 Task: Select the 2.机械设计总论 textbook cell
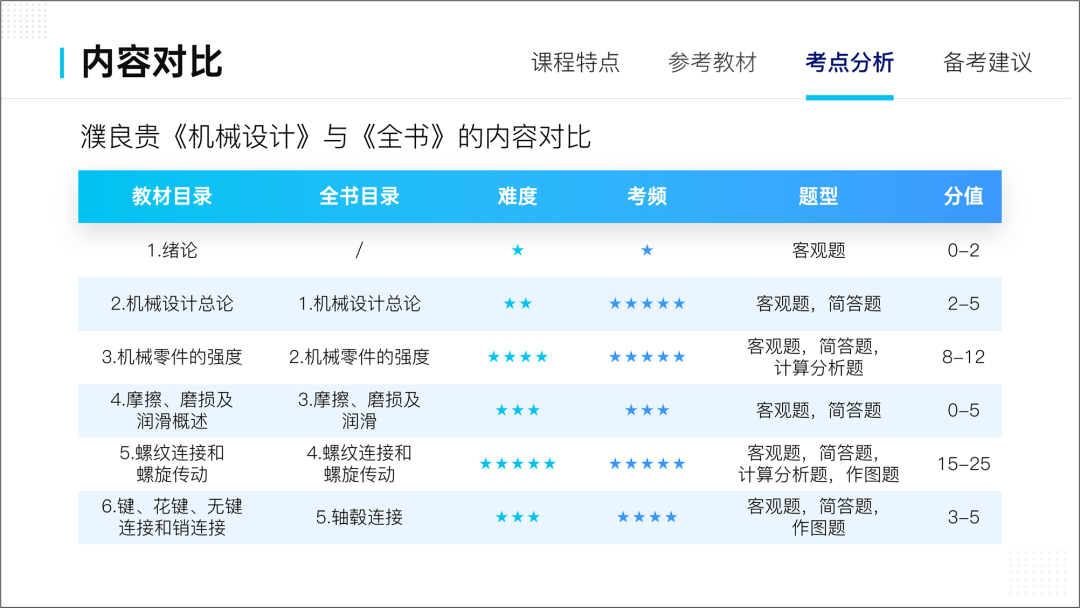[x=172, y=304]
